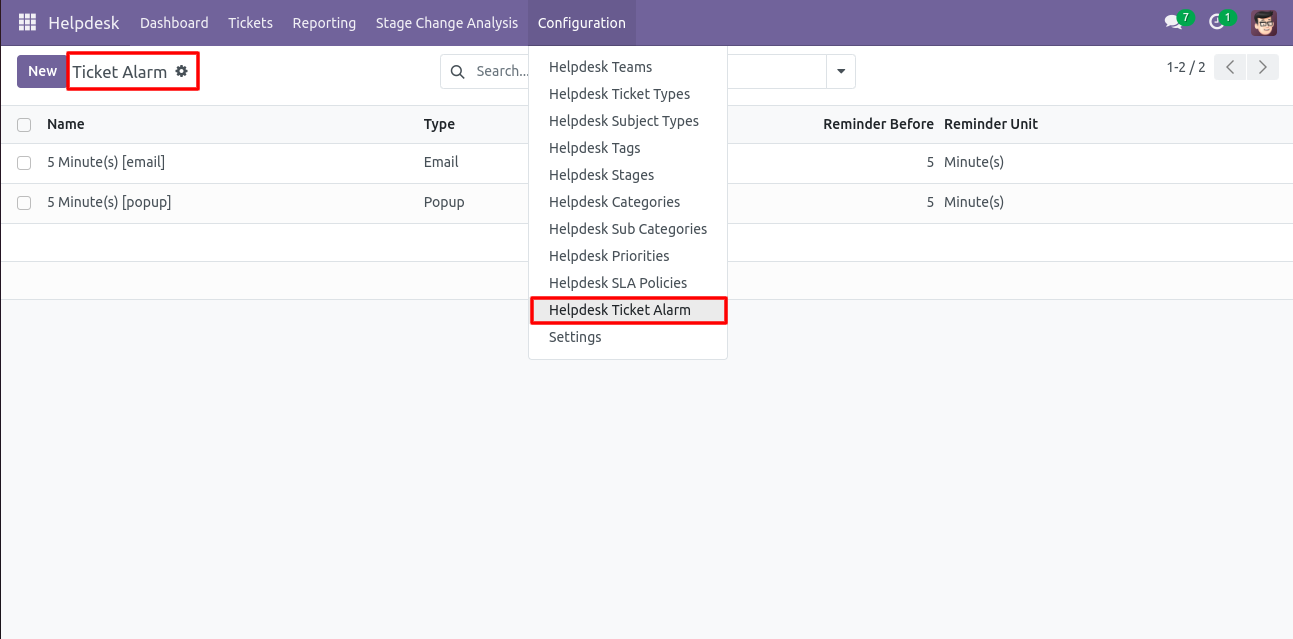Open the conversations messages icon

1173,22
